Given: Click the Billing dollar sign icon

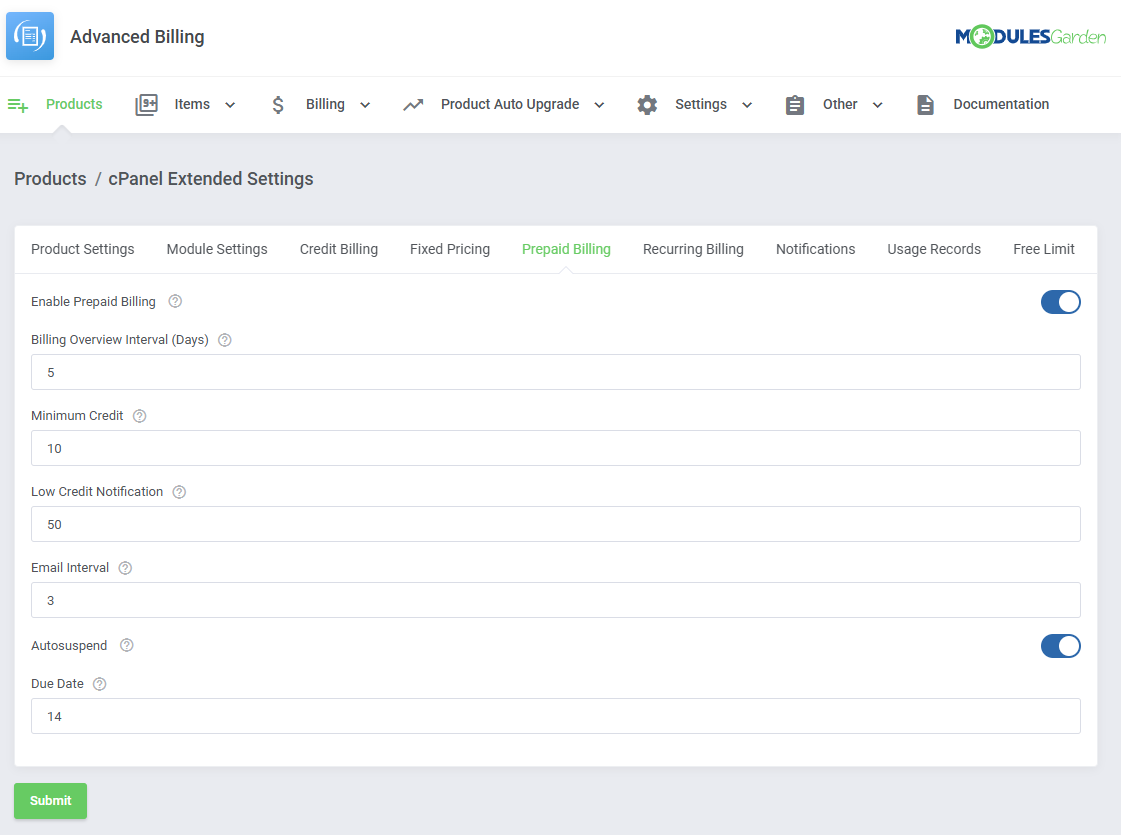Looking at the screenshot, I should pyautogui.click(x=278, y=105).
